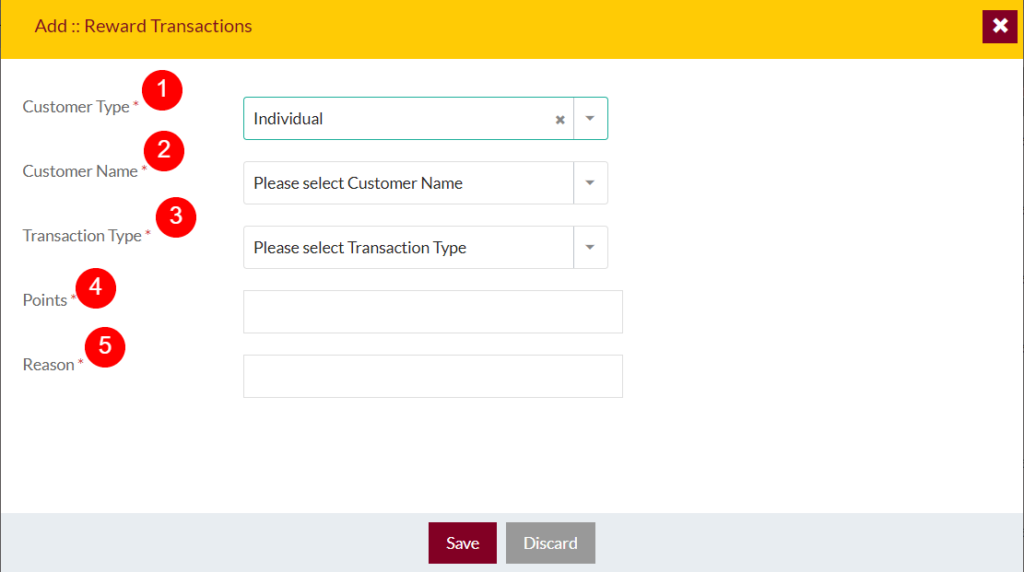Clear the Individual customer type selection
The height and width of the screenshot is (572, 1024).
(x=560, y=119)
